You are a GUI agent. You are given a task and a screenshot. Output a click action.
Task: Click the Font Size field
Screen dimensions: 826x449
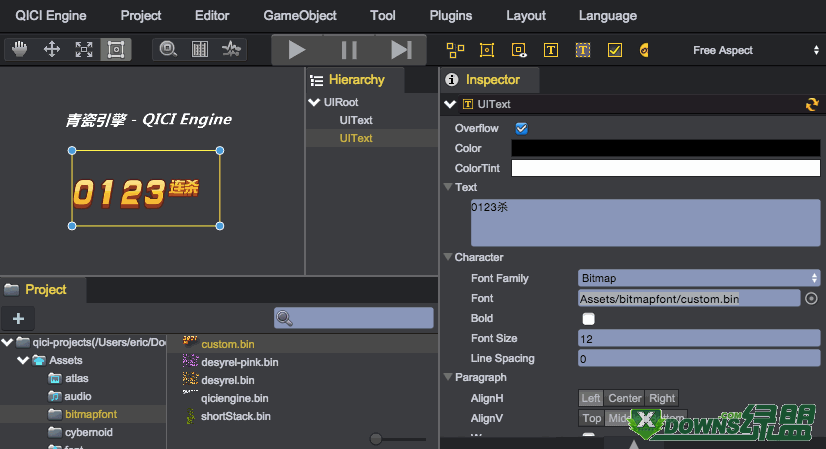699,338
